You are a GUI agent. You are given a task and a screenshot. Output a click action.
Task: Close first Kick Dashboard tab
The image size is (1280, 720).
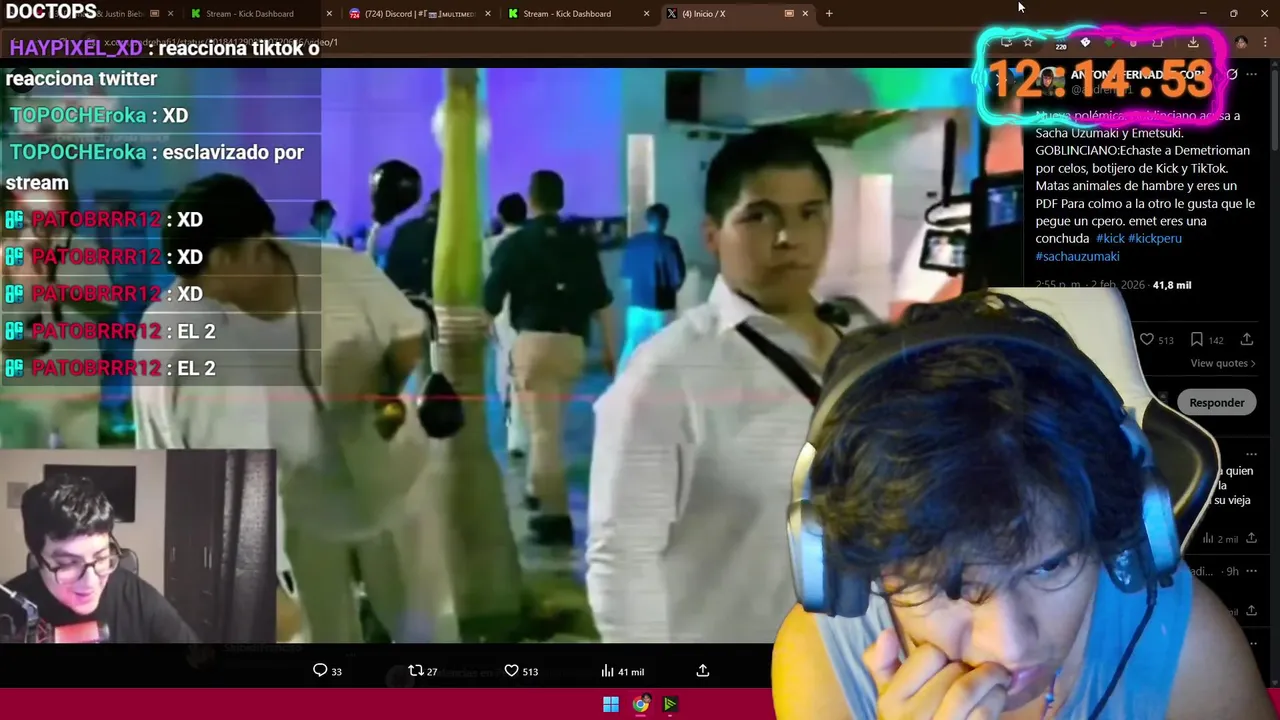click(329, 14)
